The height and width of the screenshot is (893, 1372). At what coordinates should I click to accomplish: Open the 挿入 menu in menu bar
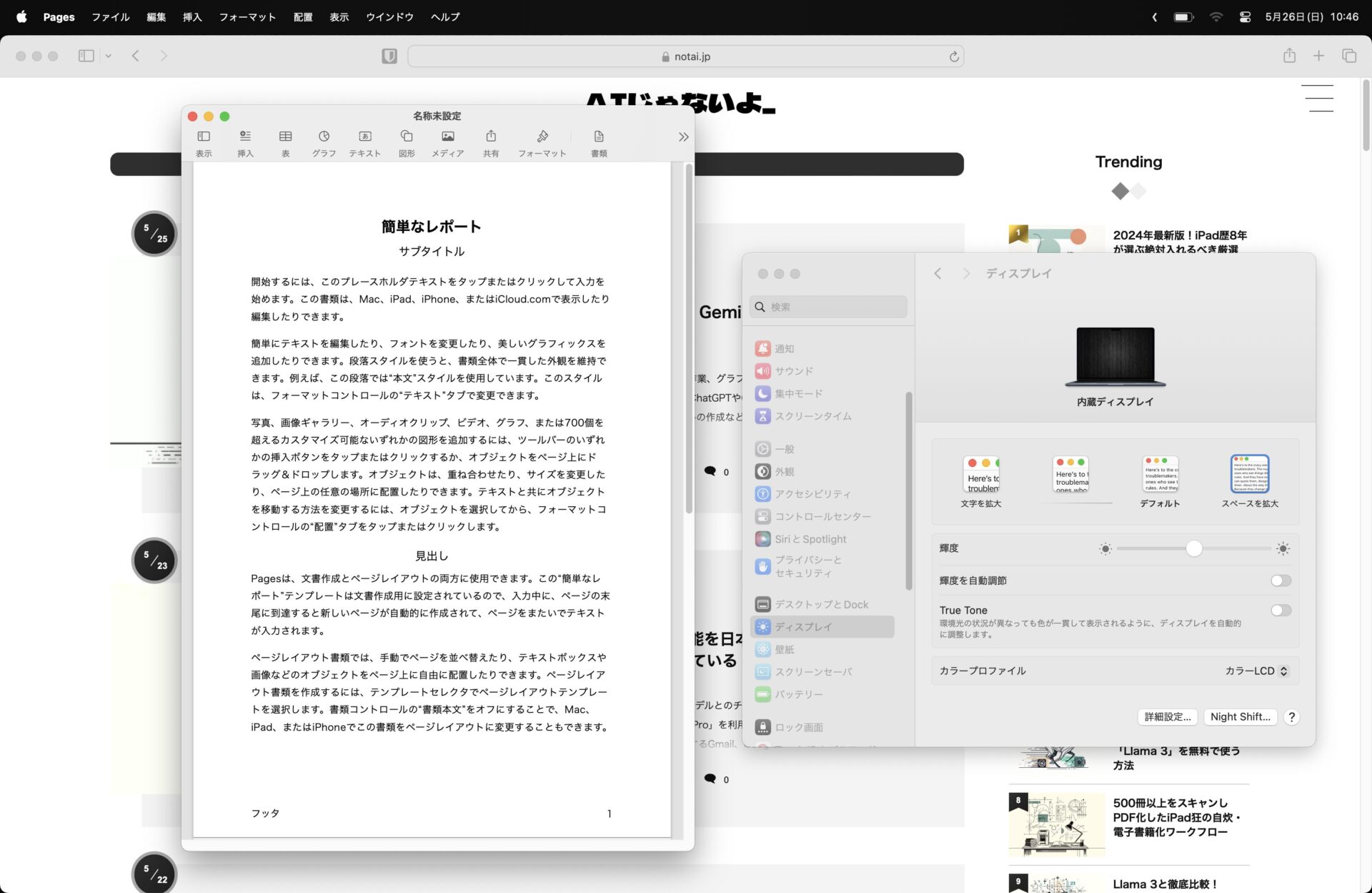(x=192, y=16)
